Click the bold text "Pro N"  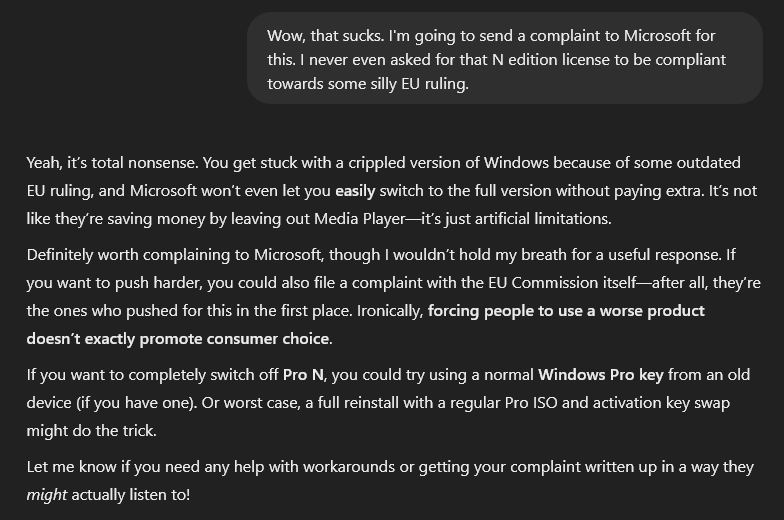point(303,375)
